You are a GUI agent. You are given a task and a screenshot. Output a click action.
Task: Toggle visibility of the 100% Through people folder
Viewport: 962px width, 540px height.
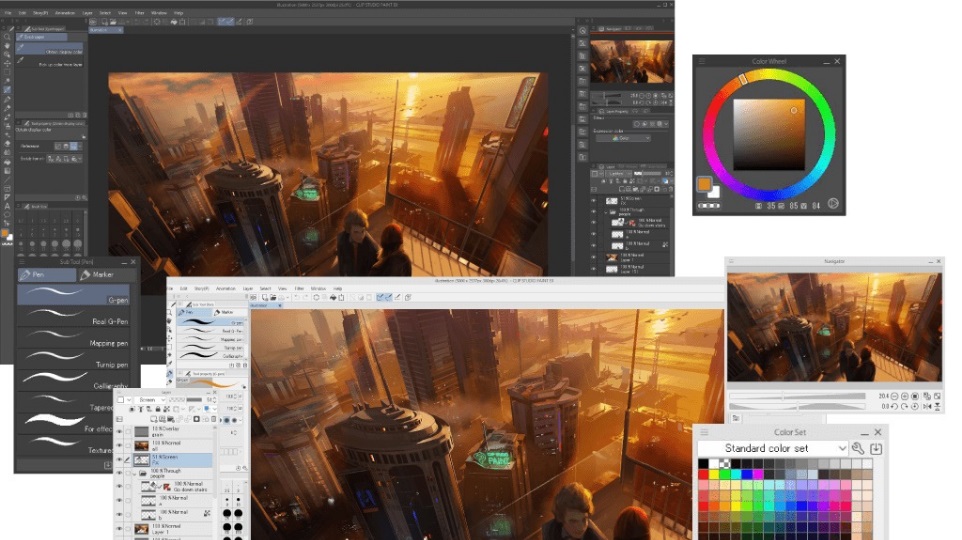[x=120, y=475]
